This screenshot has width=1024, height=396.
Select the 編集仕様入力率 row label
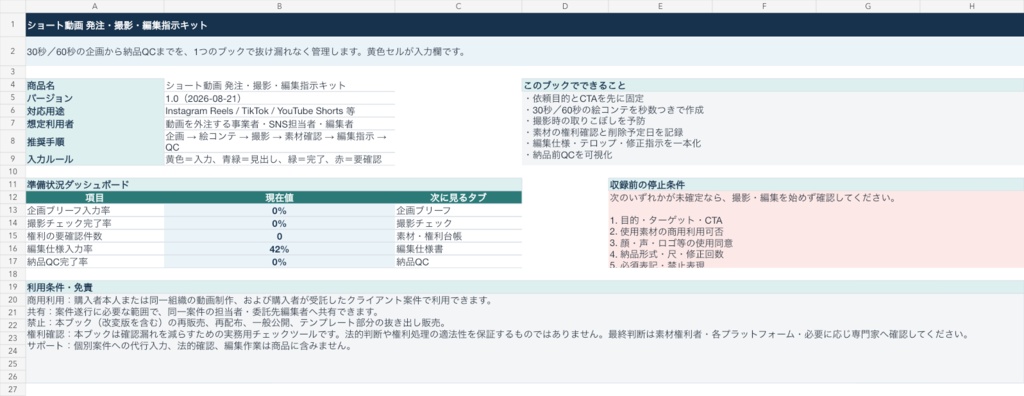pos(95,248)
